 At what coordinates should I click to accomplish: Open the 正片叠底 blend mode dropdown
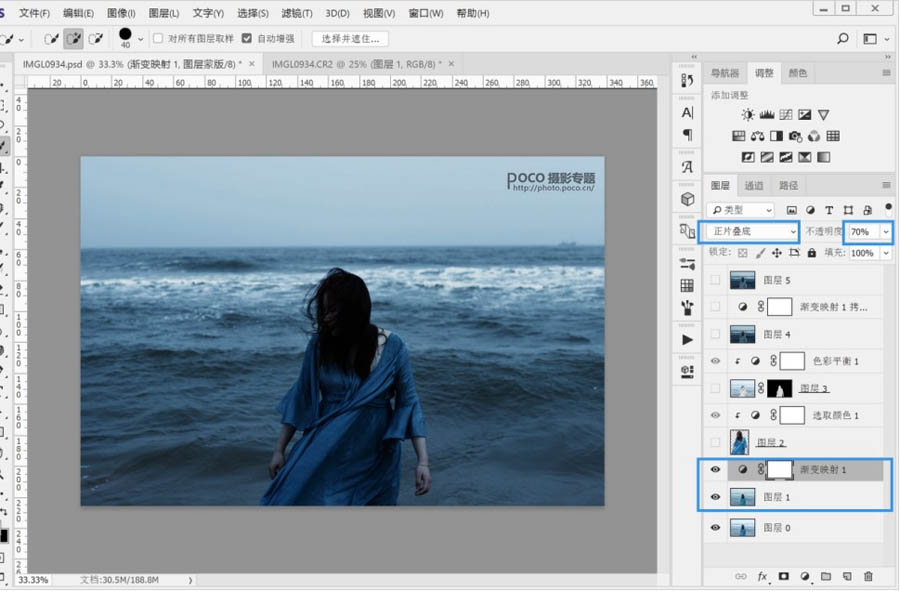tap(752, 232)
